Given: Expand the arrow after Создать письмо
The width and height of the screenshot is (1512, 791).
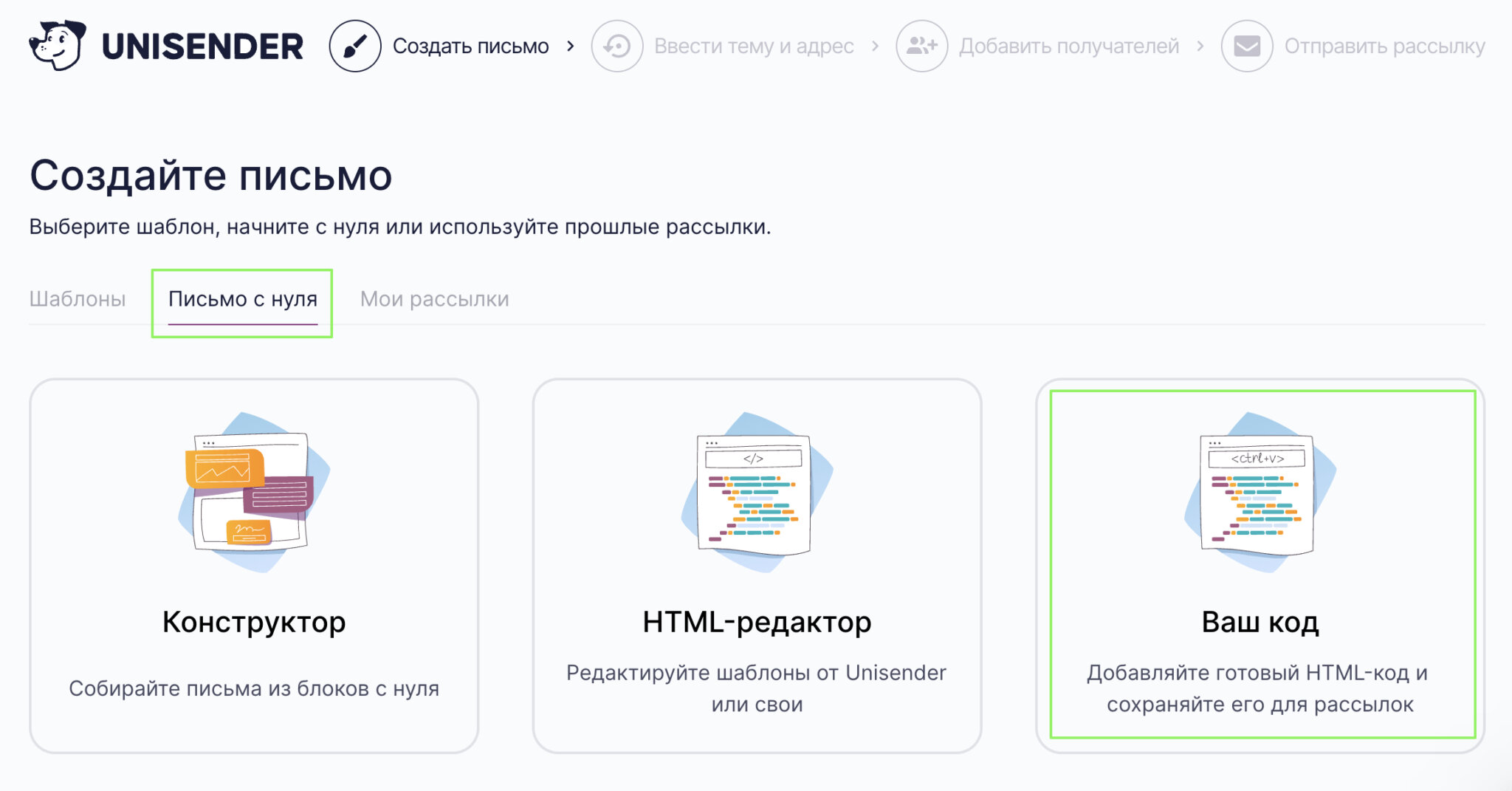Looking at the screenshot, I should tap(570, 46).
